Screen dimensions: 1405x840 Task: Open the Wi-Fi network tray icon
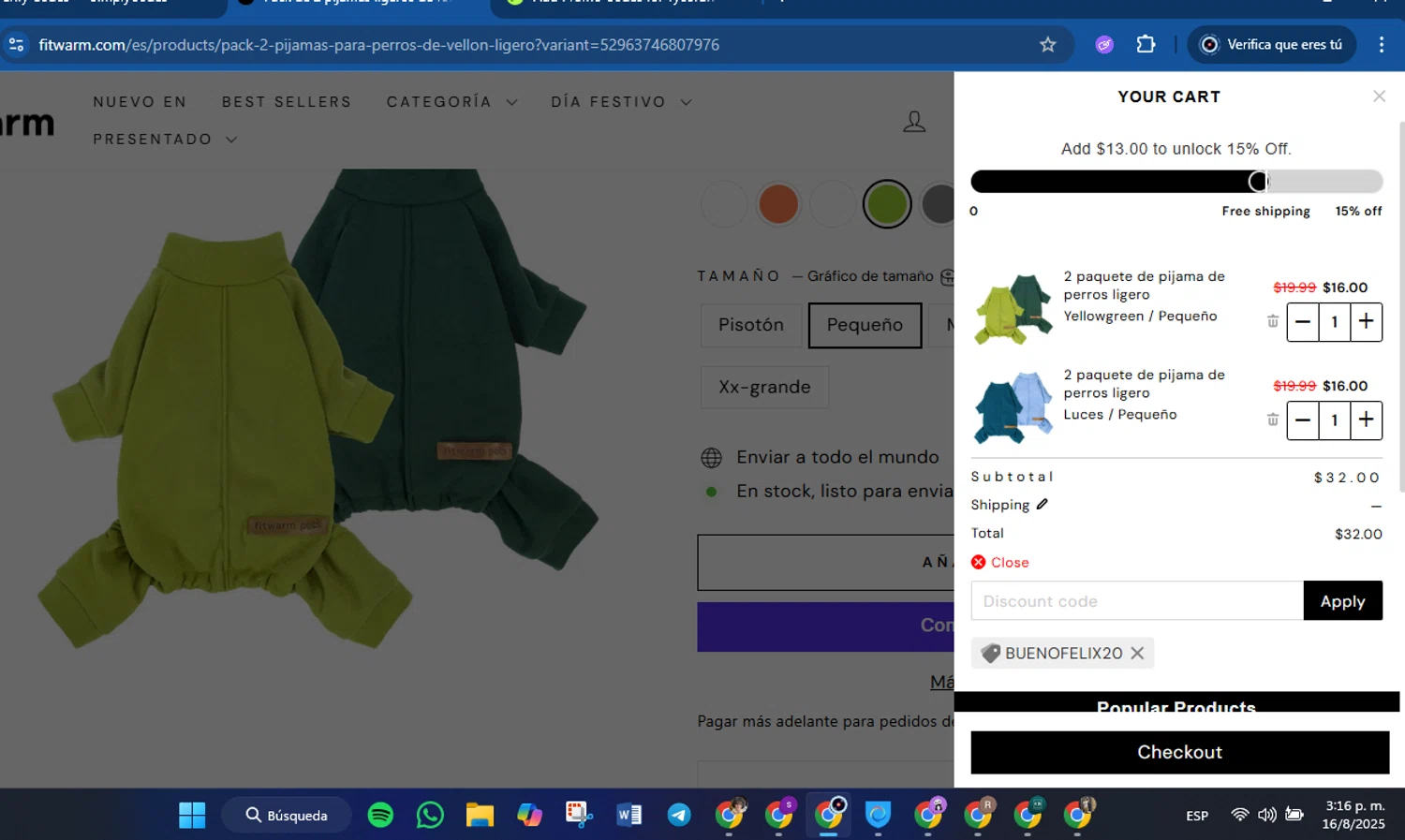[x=1239, y=815]
